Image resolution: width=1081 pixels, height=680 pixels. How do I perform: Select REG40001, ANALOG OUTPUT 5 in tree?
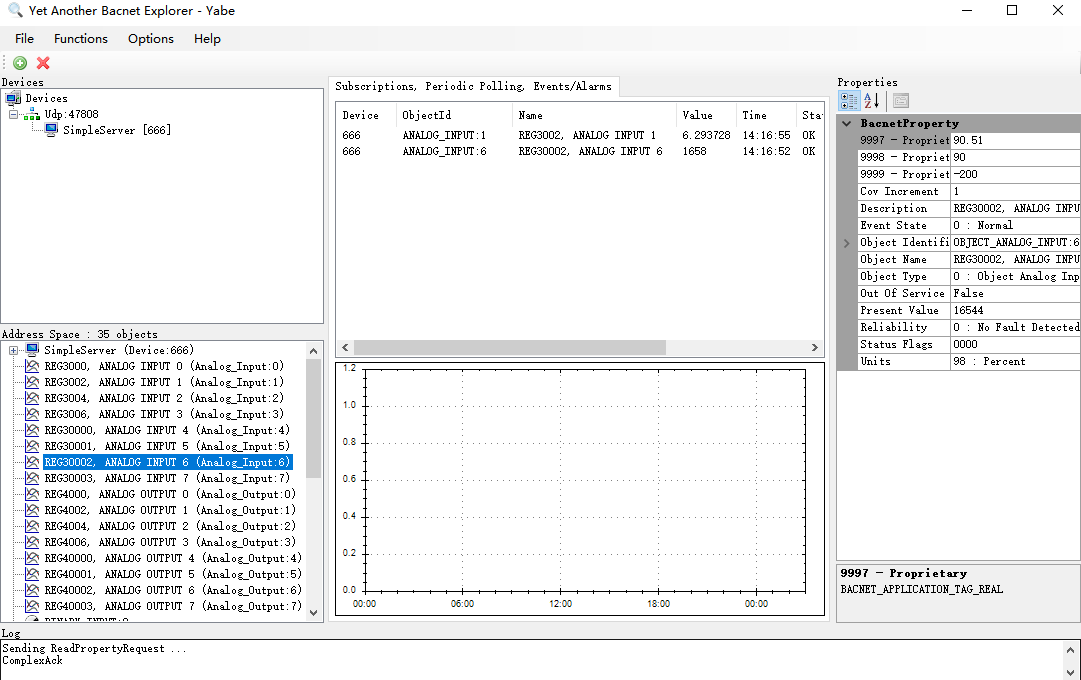tap(173, 574)
